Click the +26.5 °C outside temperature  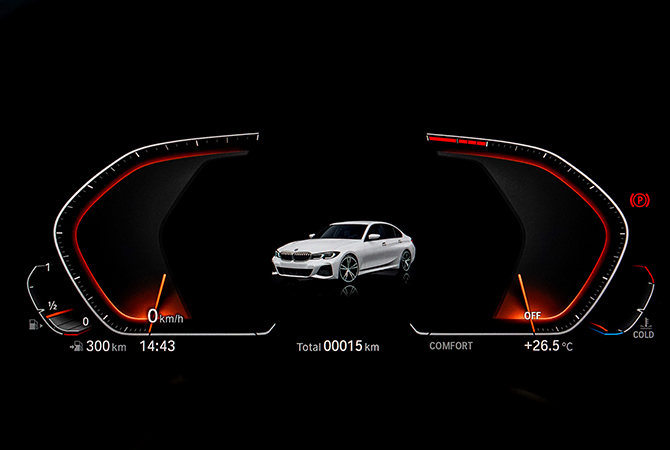[x=548, y=346]
